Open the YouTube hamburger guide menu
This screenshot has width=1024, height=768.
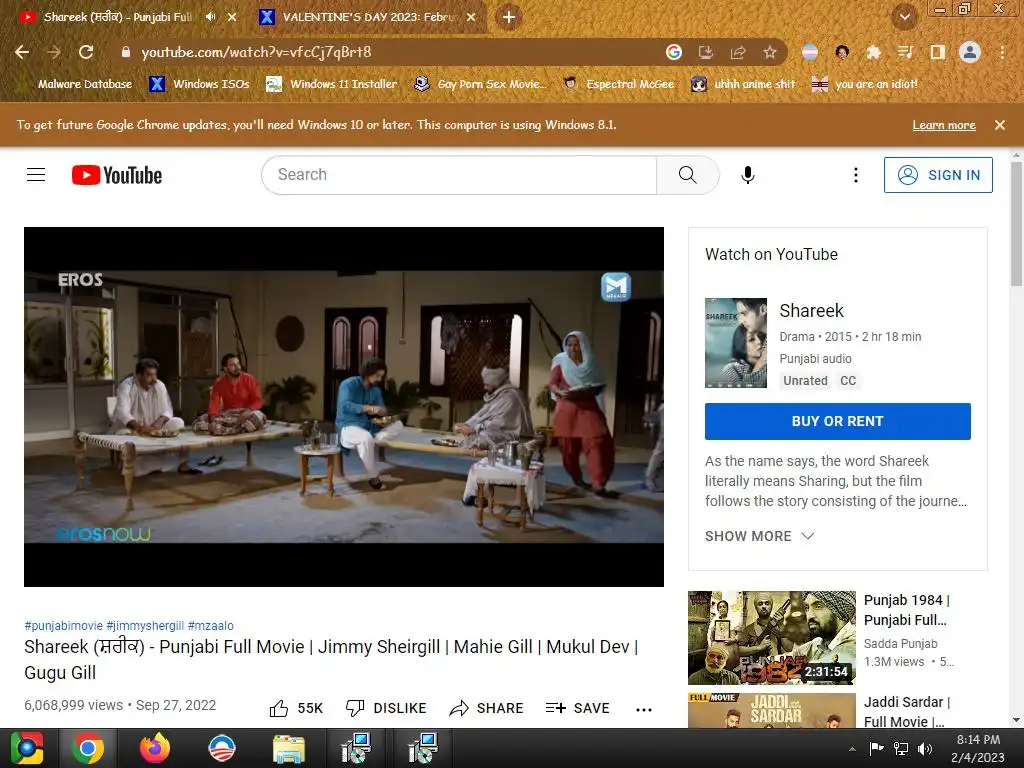36,175
